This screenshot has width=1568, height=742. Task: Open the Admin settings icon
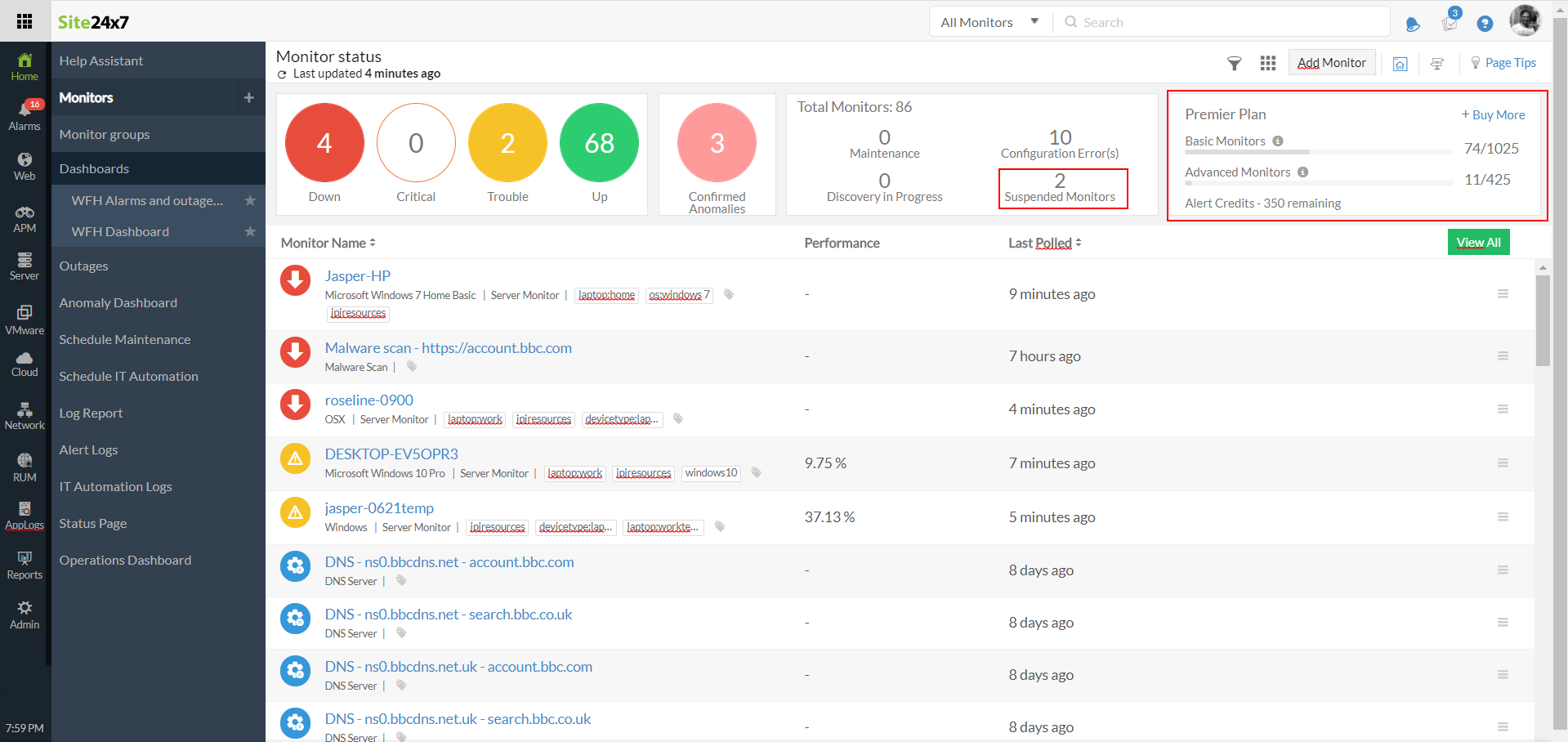point(25,615)
